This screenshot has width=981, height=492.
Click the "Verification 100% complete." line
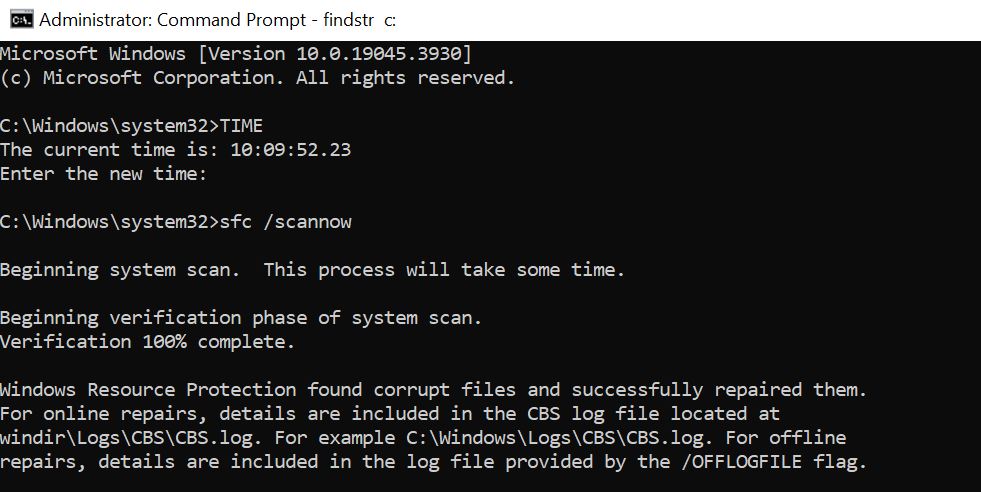click(148, 342)
